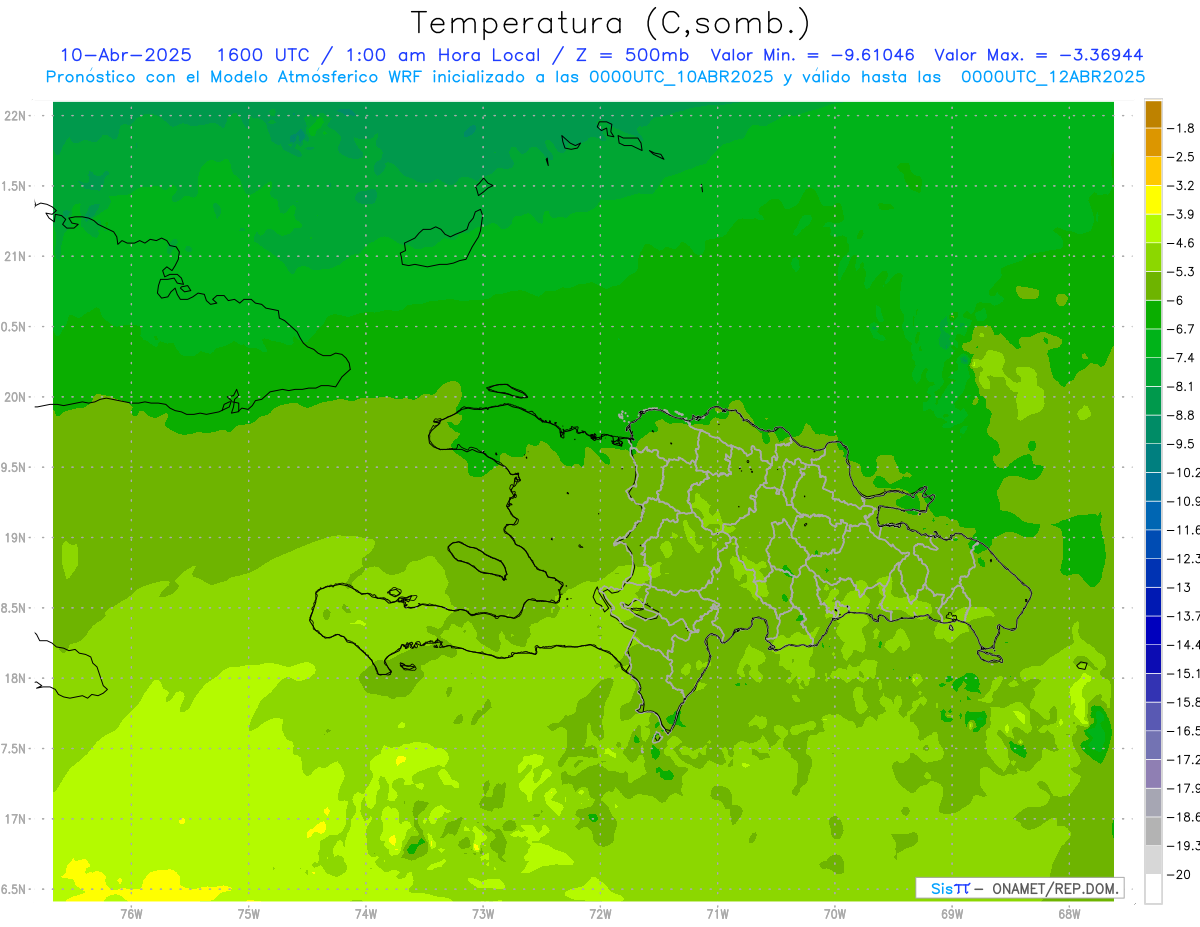1200x927 pixels.
Task: Click the '-8.1' colorbar value
Action: [x=1181, y=386]
